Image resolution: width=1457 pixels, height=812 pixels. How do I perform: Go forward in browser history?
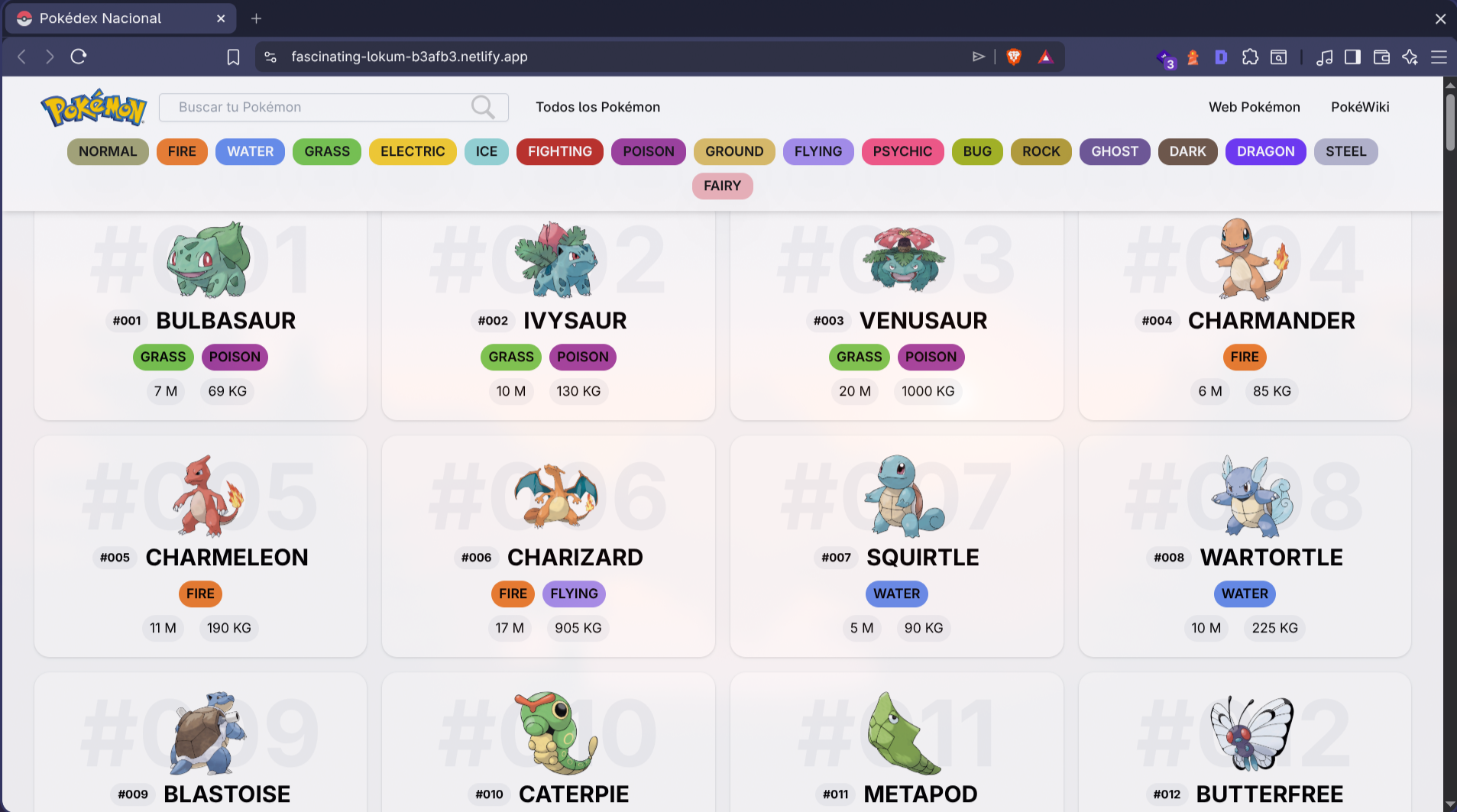(x=50, y=57)
